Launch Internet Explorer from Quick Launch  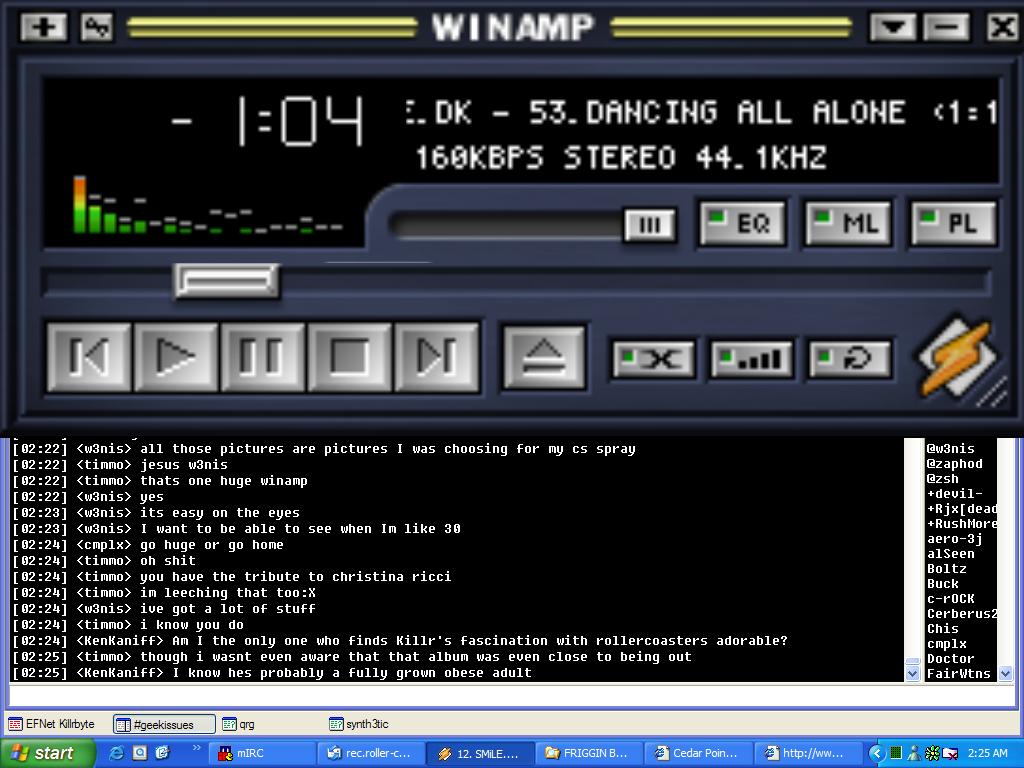116,753
